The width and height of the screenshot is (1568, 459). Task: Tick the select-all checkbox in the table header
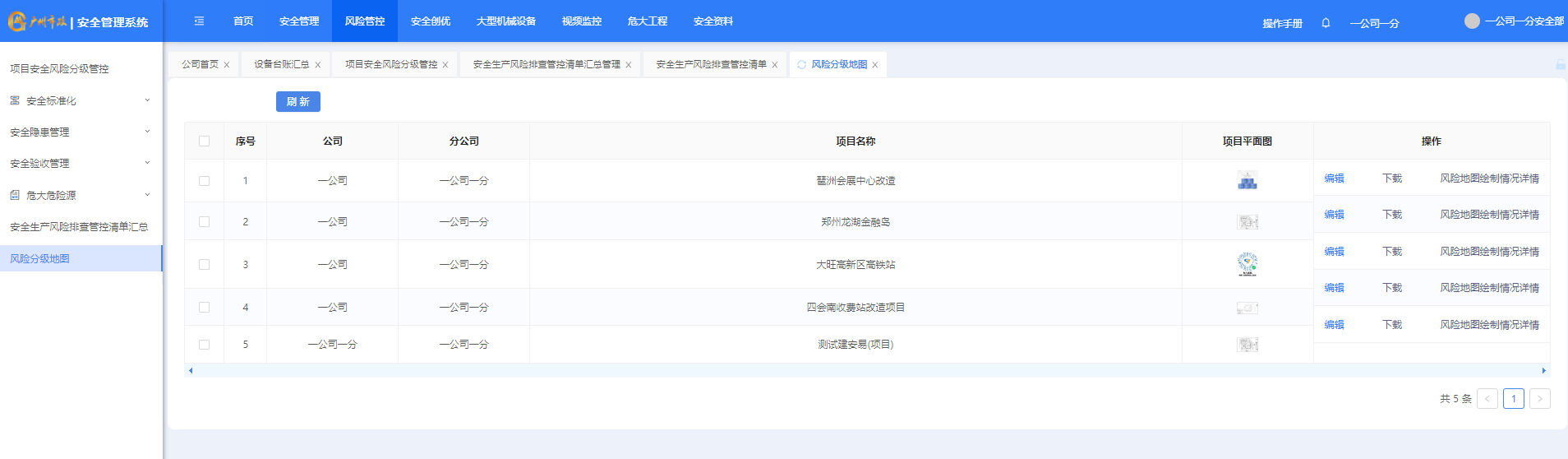click(205, 141)
